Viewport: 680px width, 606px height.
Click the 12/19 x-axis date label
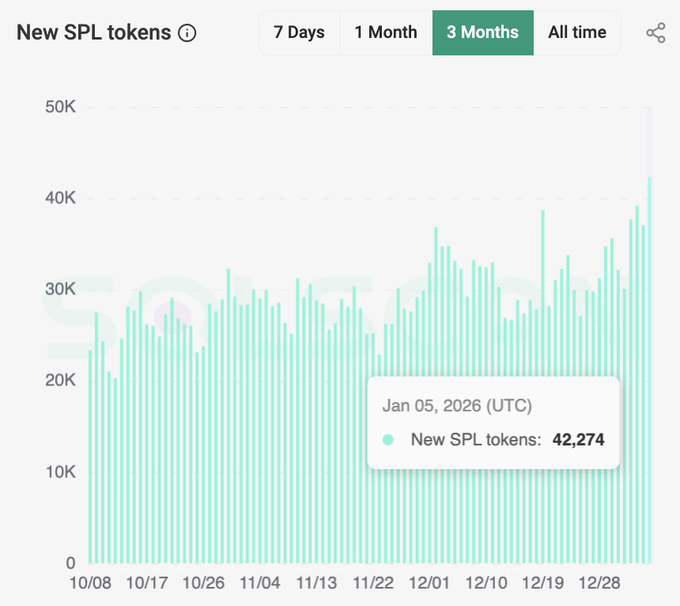tap(541, 582)
